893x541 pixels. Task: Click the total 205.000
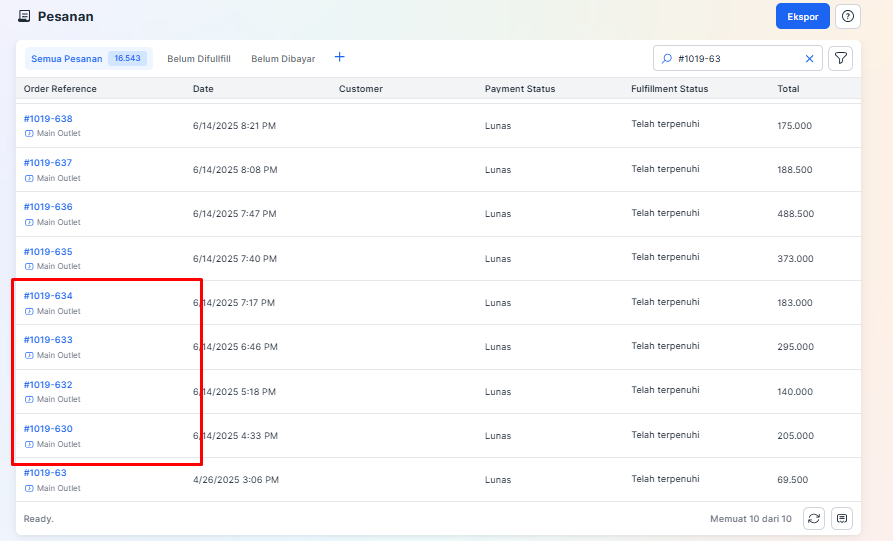point(795,436)
